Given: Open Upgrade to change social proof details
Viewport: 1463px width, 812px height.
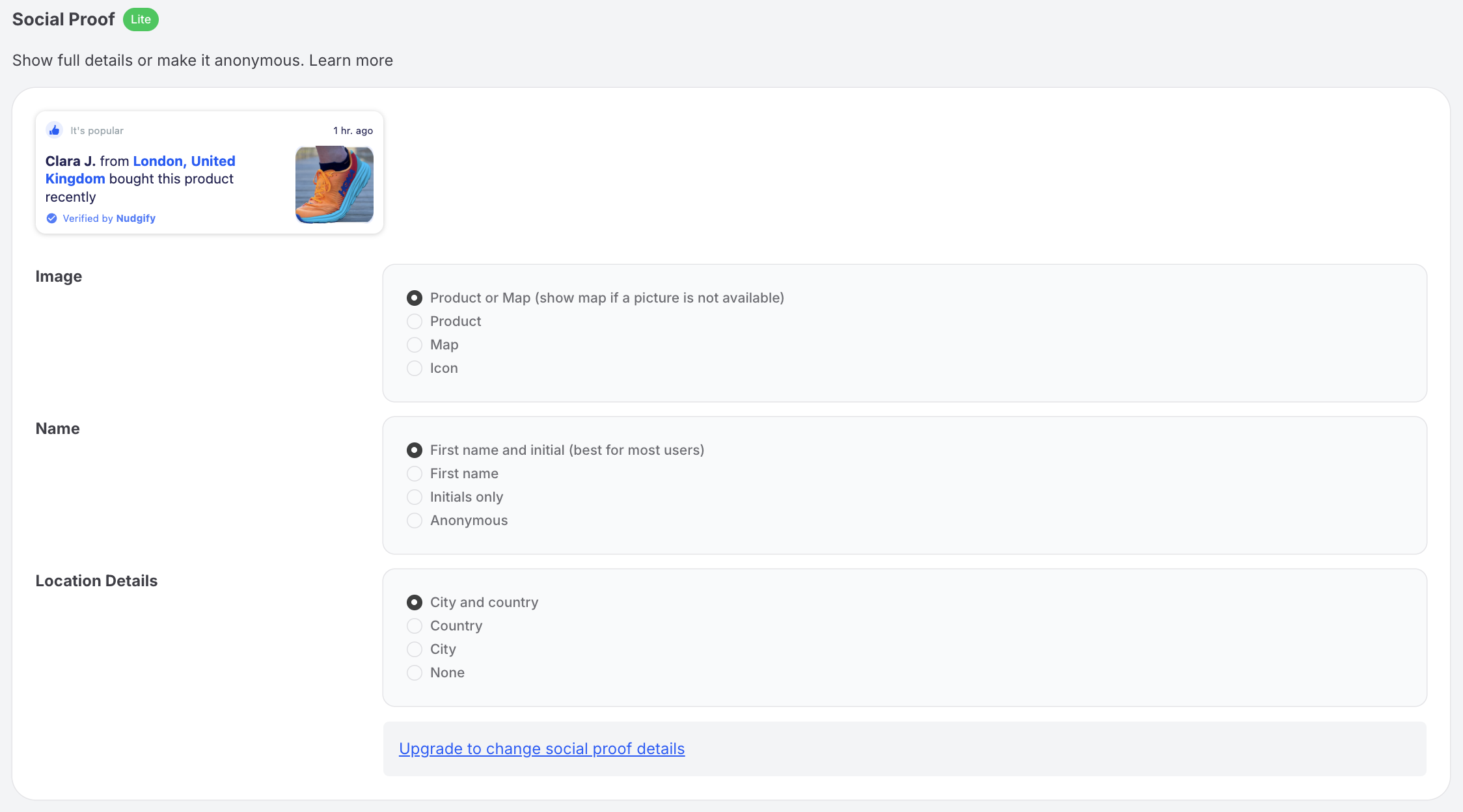Looking at the screenshot, I should pyautogui.click(x=541, y=749).
